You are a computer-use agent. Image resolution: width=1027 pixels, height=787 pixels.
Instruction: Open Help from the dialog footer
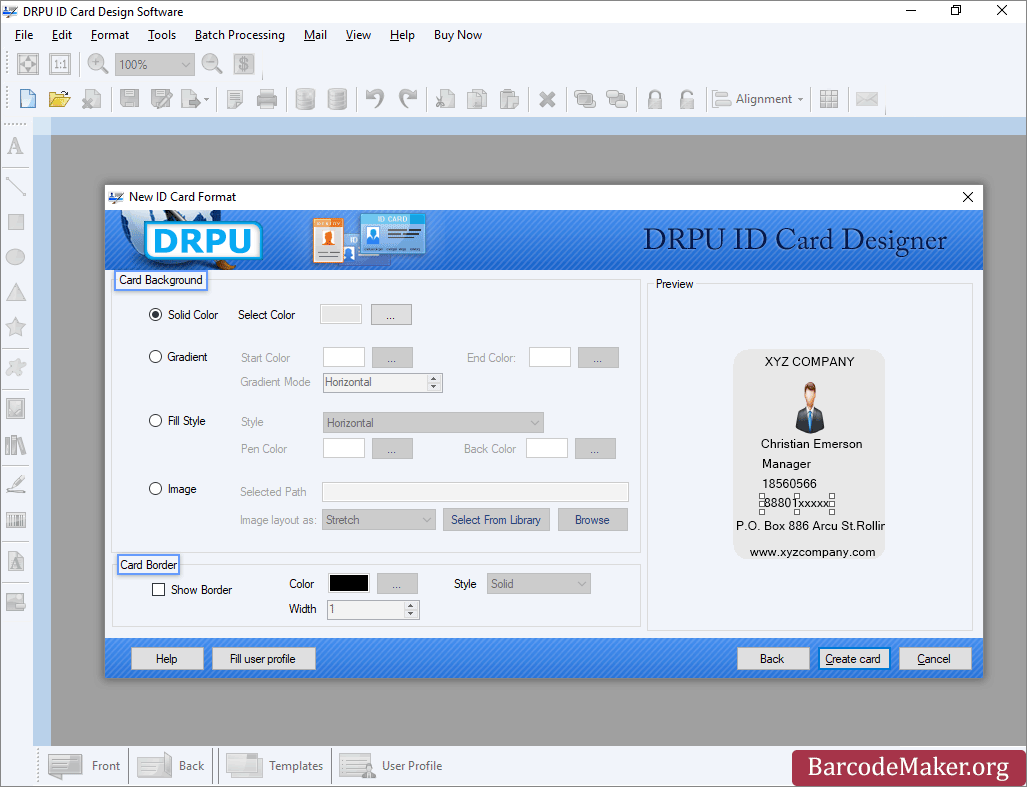tap(166, 659)
